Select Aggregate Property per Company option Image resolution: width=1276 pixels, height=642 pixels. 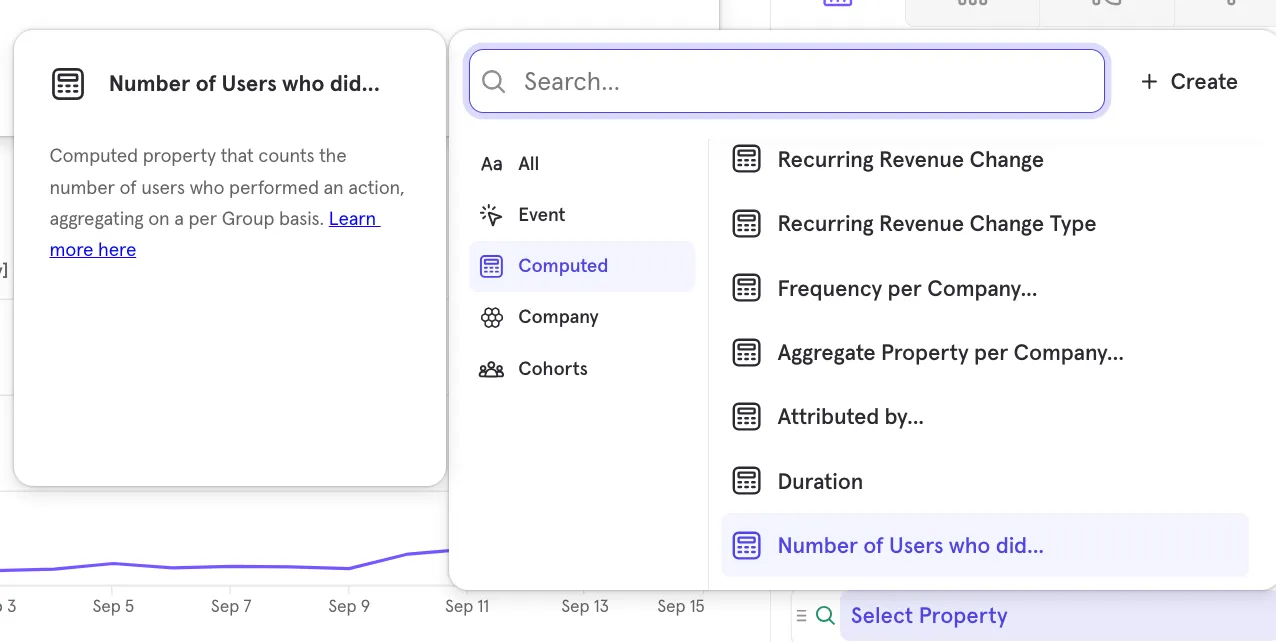[950, 353]
